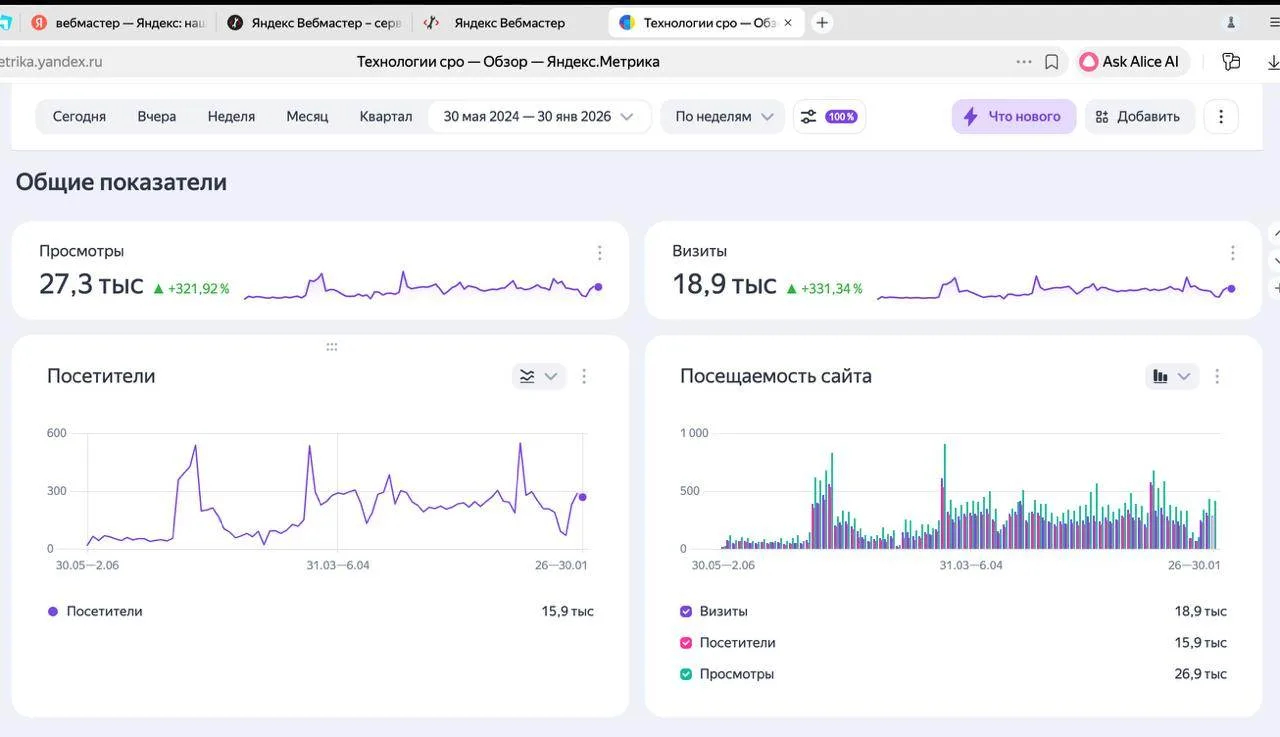Image resolution: width=1280 pixels, height=737 pixels.
Task: Click the Просмотры sparkline chart
Action: coord(422,287)
